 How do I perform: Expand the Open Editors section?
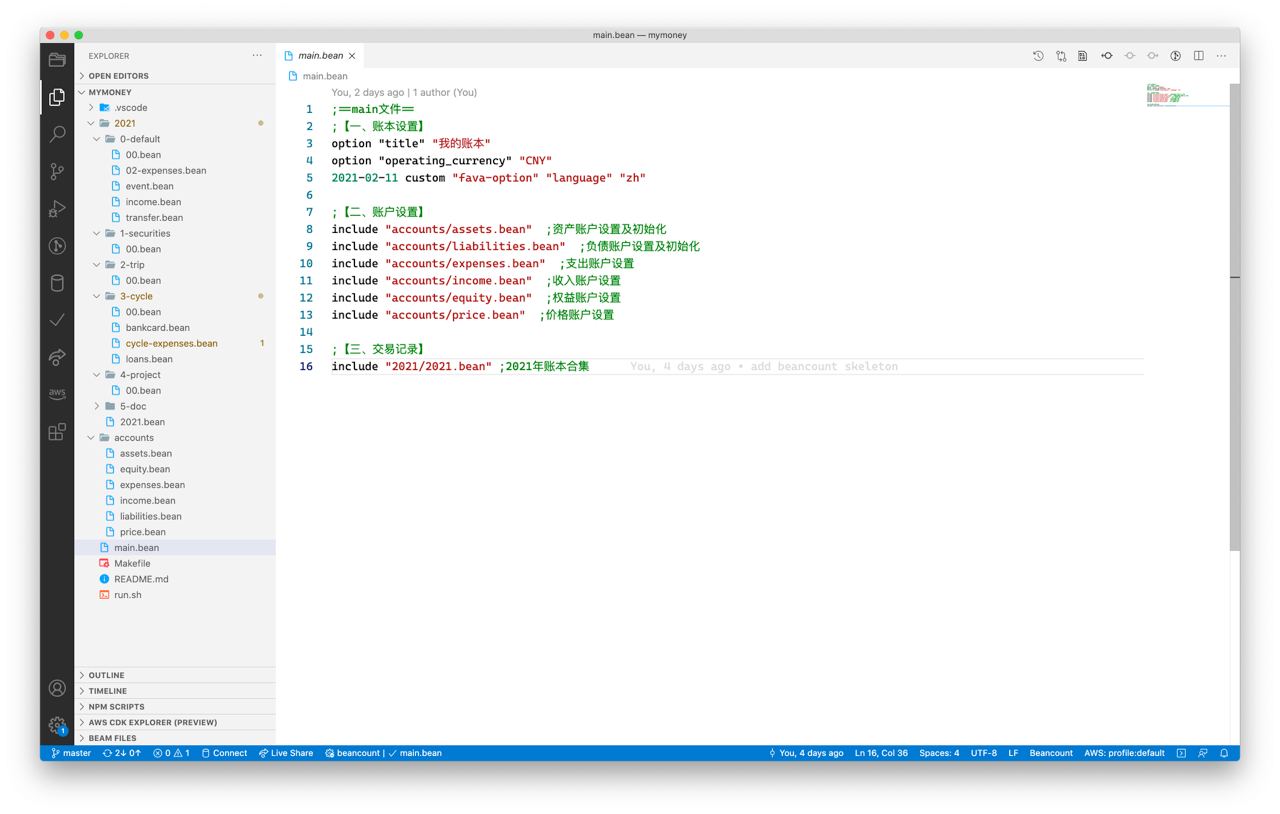click(118, 76)
